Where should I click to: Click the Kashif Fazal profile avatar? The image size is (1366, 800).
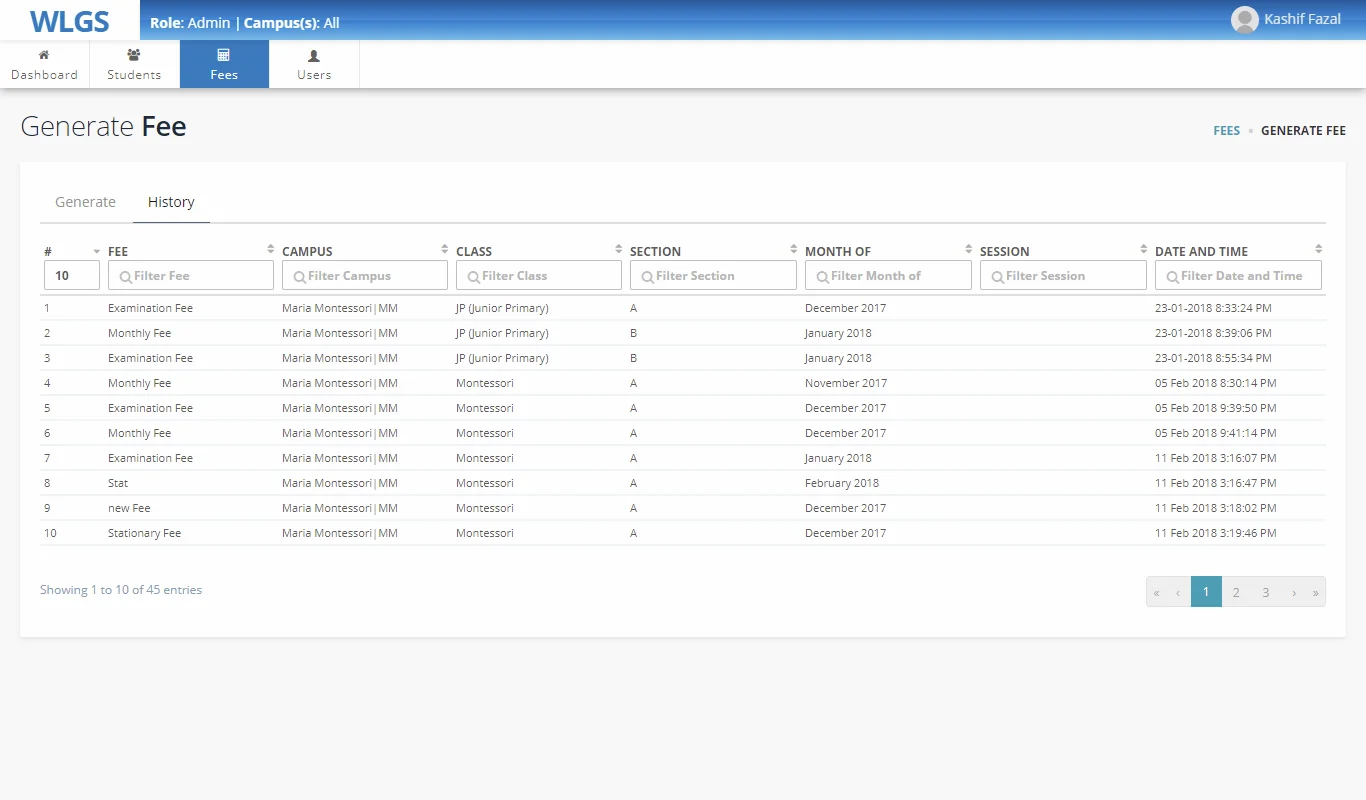coord(1244,20)
